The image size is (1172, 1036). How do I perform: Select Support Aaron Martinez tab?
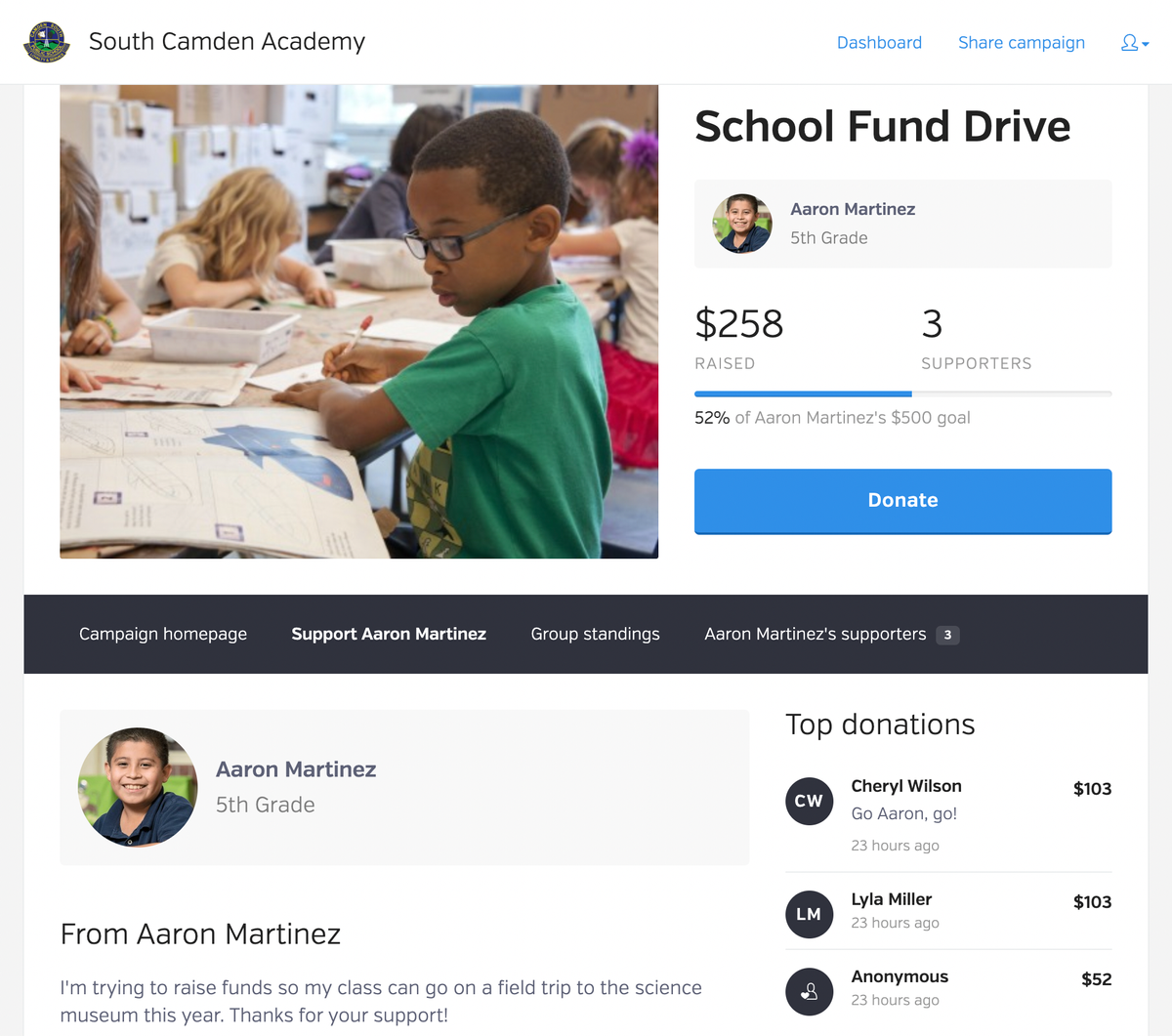(x=389, y=634)
